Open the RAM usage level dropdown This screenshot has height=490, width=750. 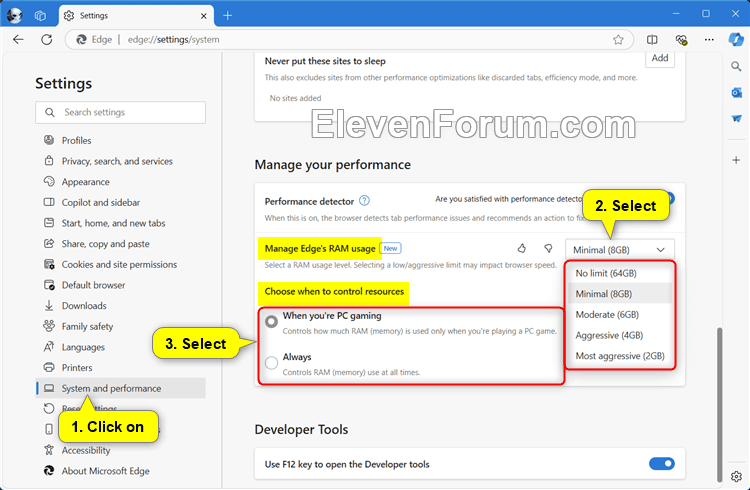tap(619, 250)
